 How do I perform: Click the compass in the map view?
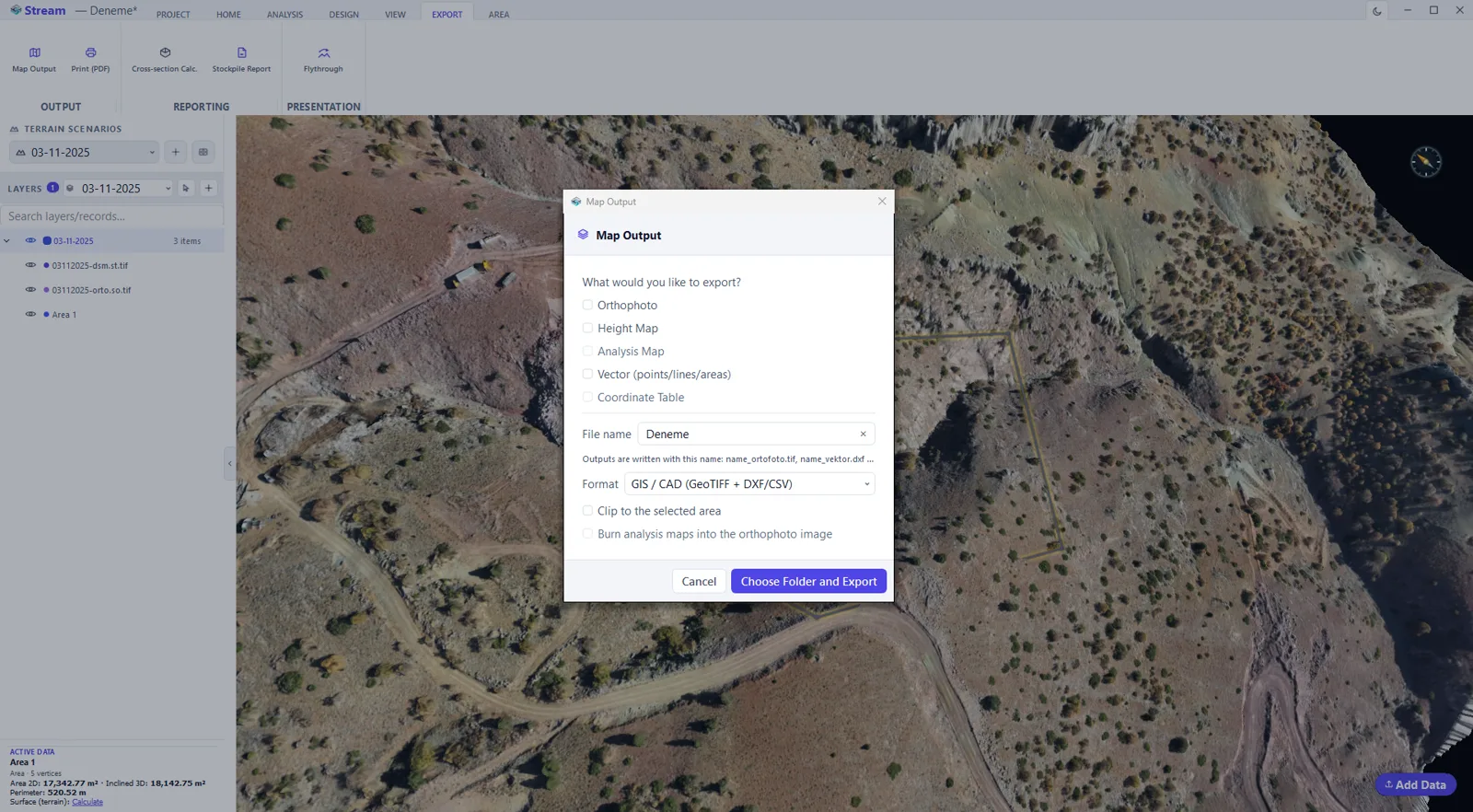pos(1426,162)
